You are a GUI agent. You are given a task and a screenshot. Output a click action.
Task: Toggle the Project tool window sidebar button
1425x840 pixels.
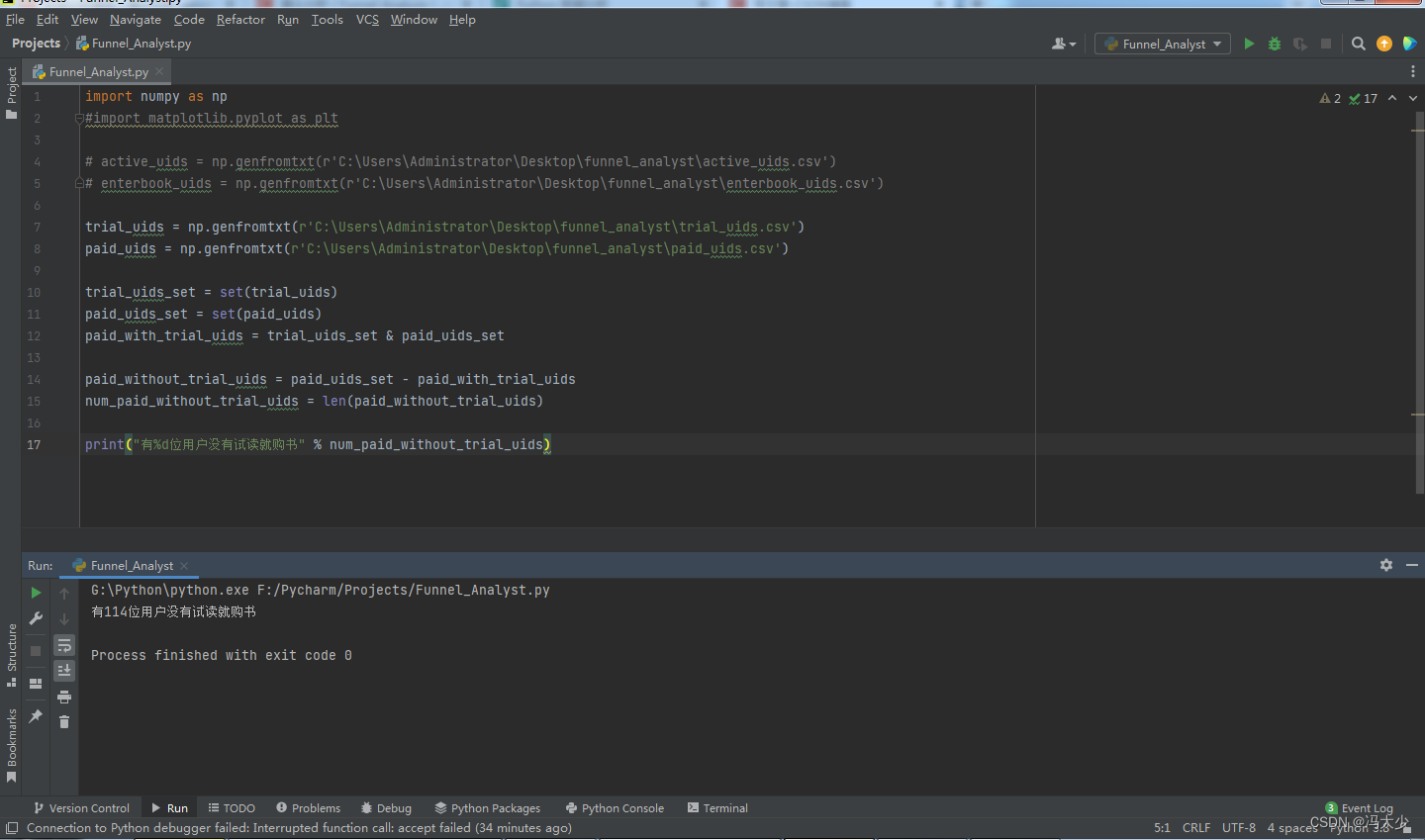(11, 93)
